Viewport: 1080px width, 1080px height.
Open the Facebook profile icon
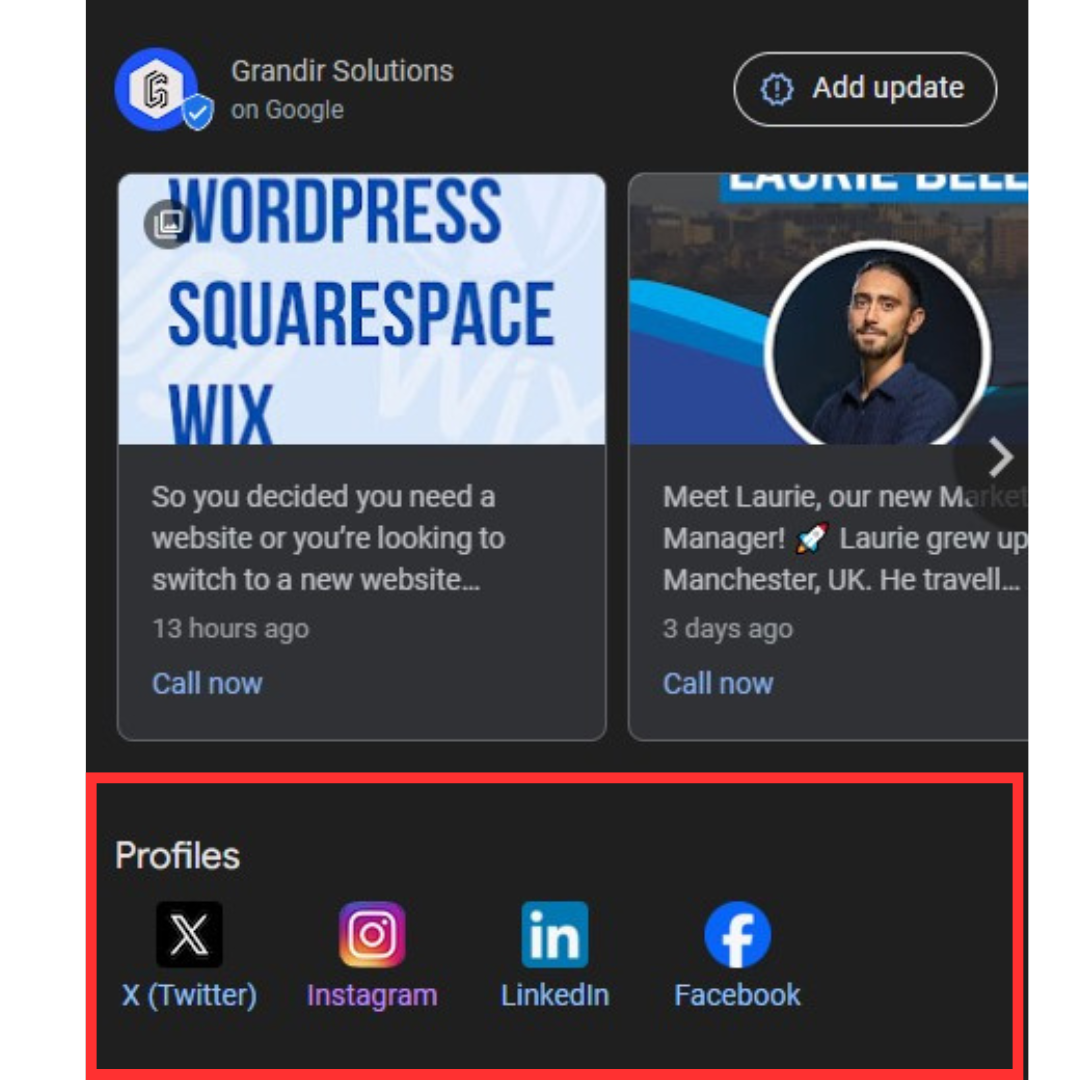[x=738, y=934]
